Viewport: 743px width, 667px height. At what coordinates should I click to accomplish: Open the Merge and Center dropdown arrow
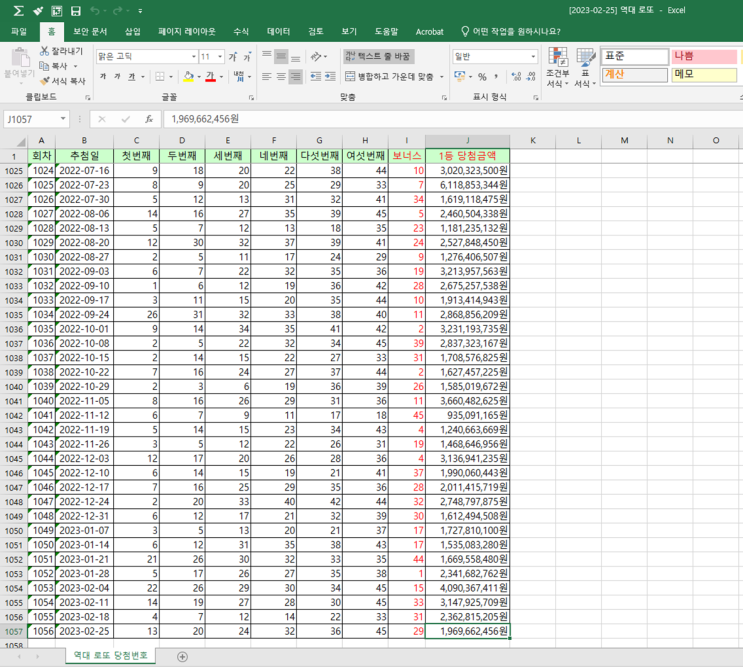[442, 77]
